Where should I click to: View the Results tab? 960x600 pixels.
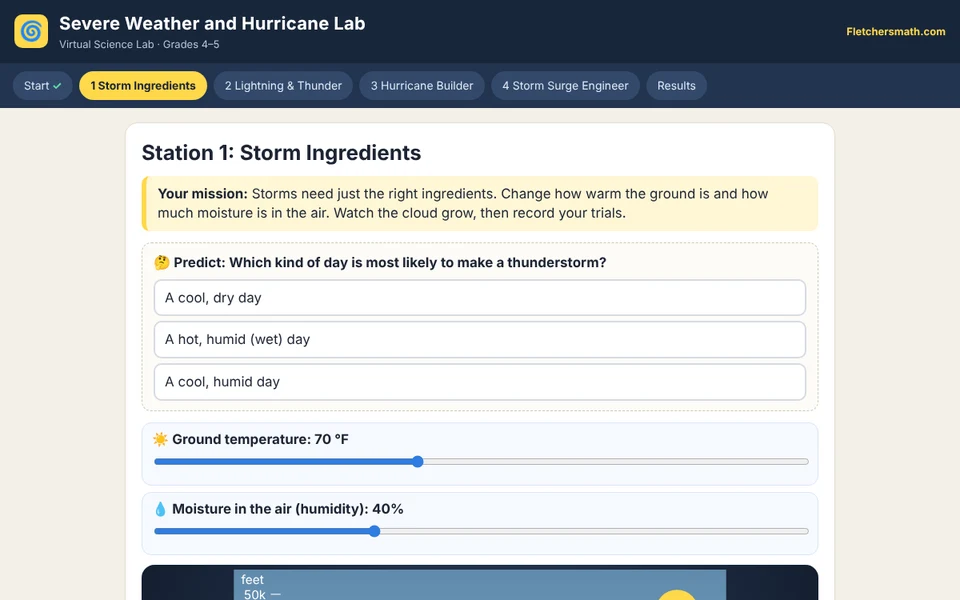coord(677,86)
